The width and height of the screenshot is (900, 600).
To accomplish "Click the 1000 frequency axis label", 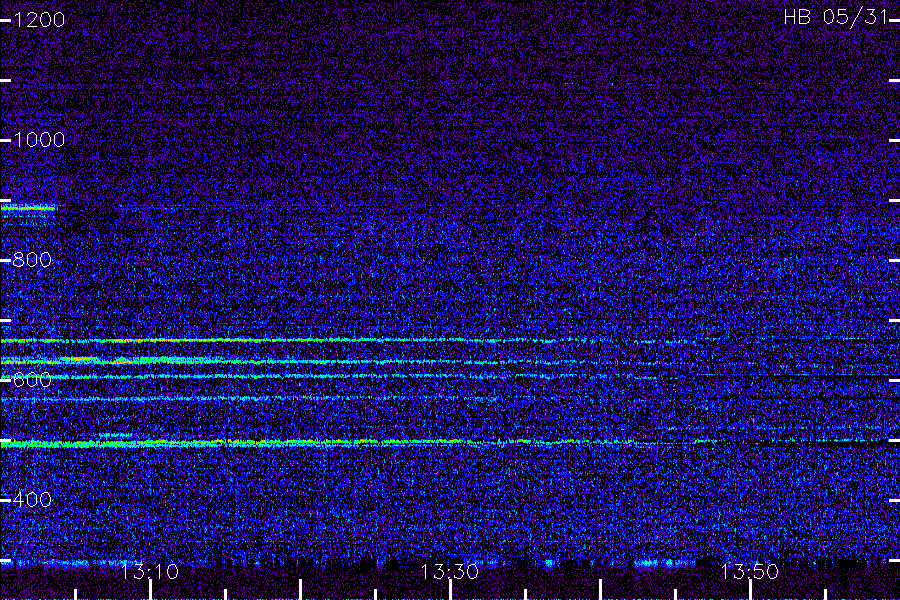I will click(39, 140).
